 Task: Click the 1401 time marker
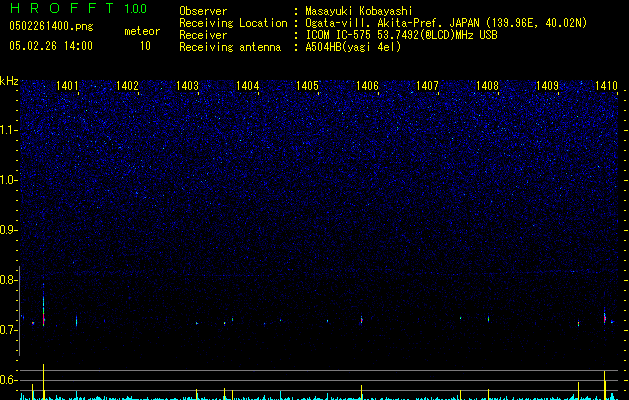click(x=67, y=86)
